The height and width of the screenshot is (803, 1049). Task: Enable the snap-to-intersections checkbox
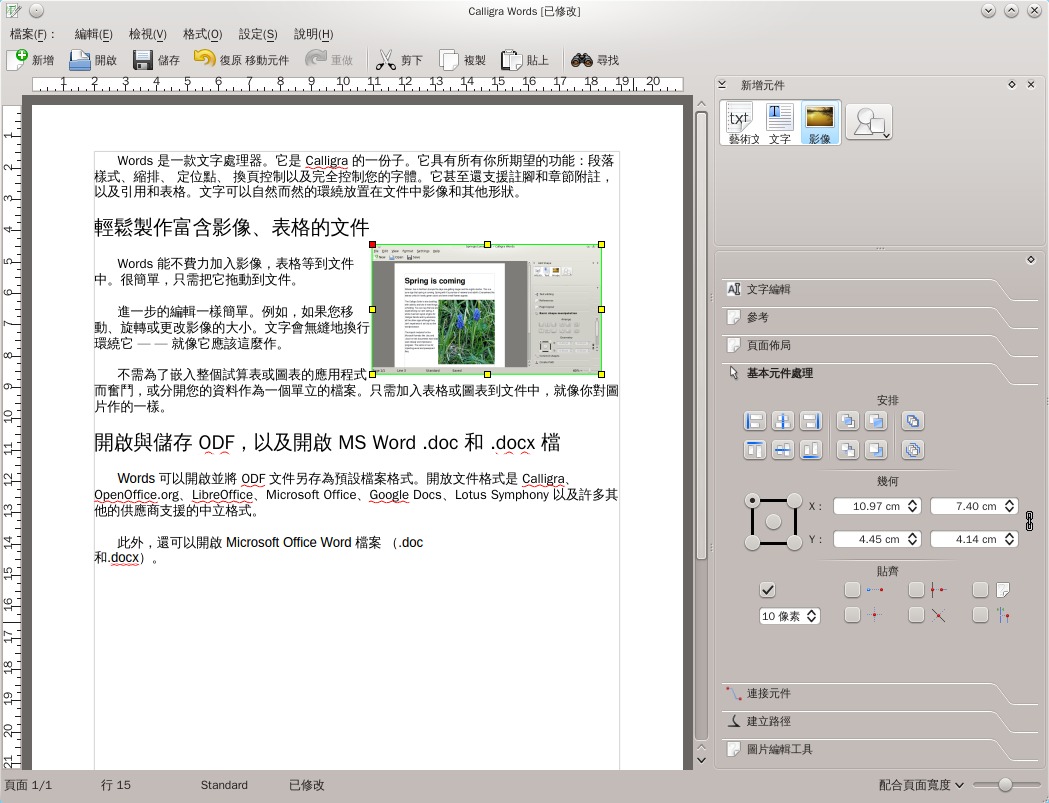916,614
